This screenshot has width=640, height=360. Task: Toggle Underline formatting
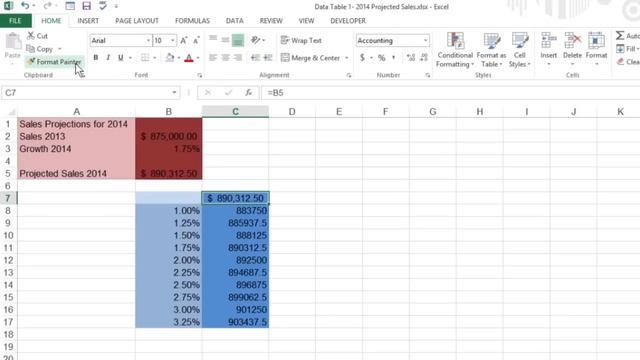120,58
